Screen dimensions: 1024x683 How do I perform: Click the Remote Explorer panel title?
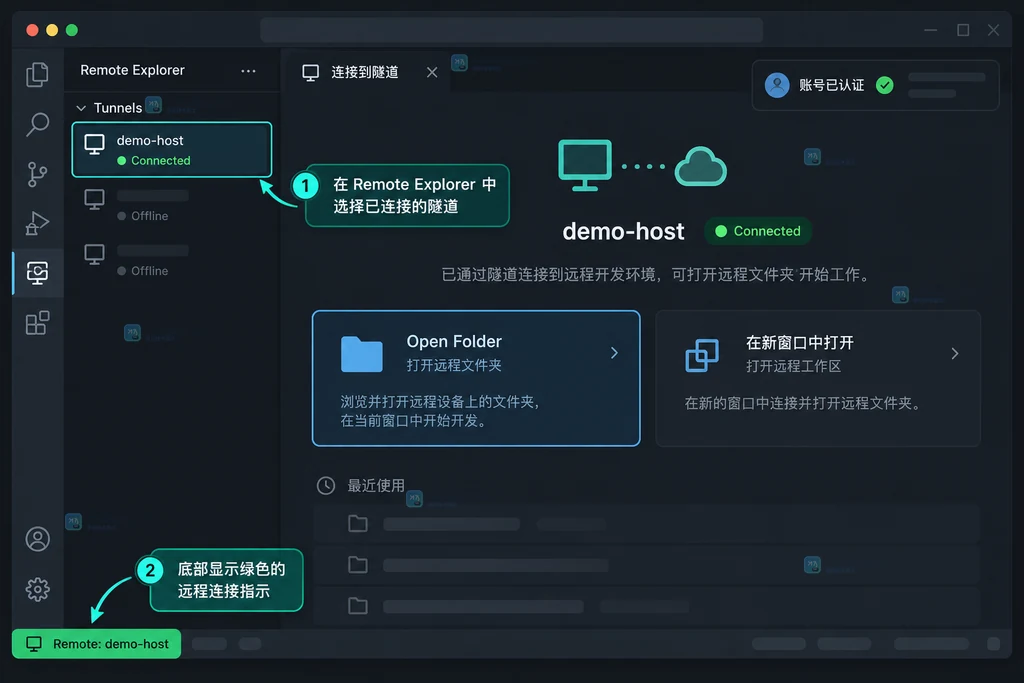click(x=132, y=70)
